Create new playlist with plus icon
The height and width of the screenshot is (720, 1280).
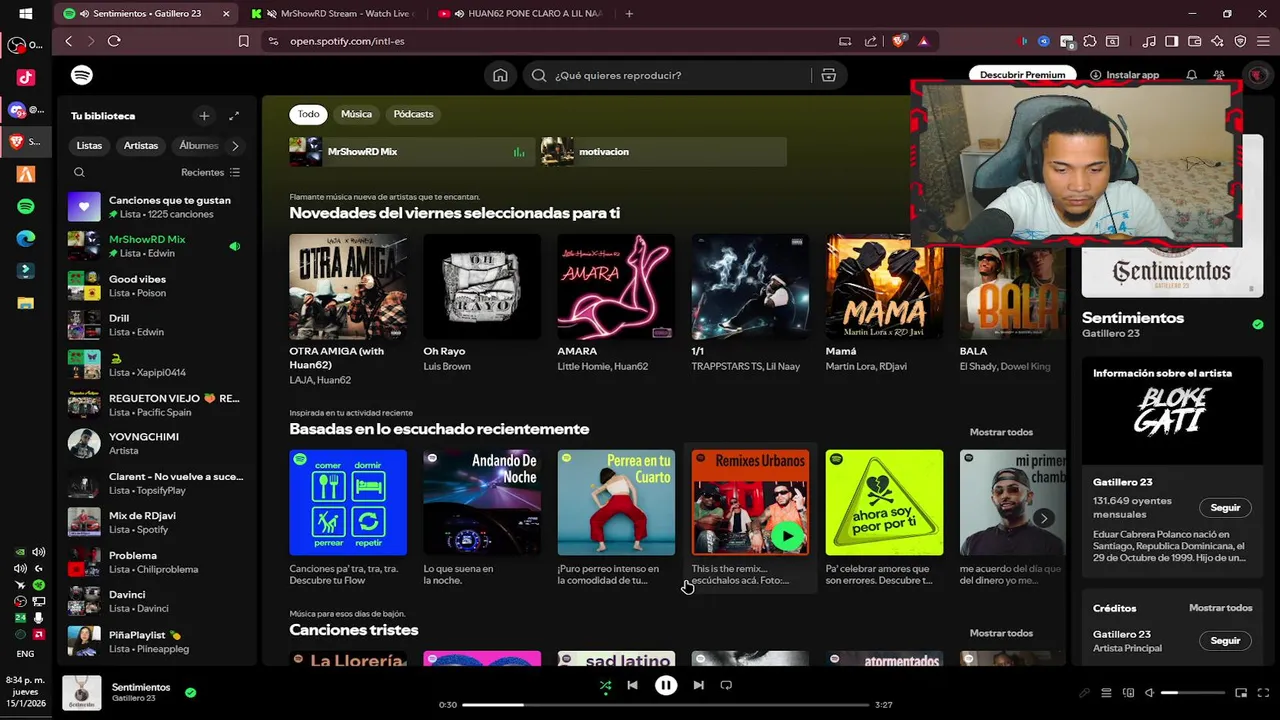click(x=204, y=116)
